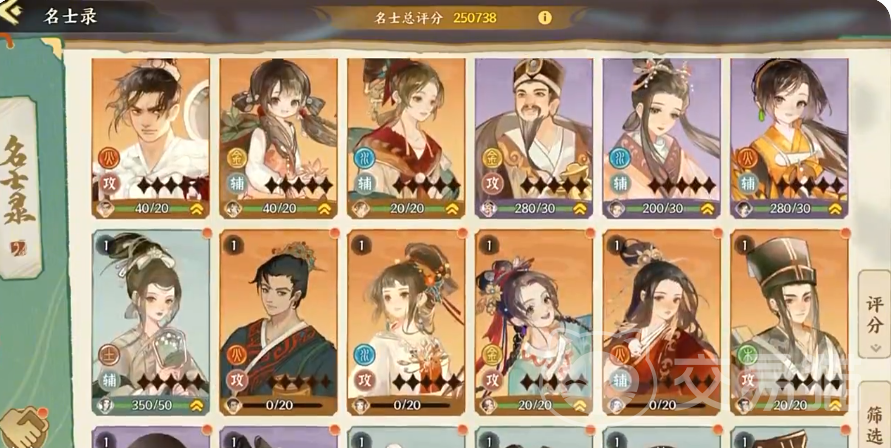
Task: Tap the 0/20 bar on the green-robed man card
Action: pos(280,405)
